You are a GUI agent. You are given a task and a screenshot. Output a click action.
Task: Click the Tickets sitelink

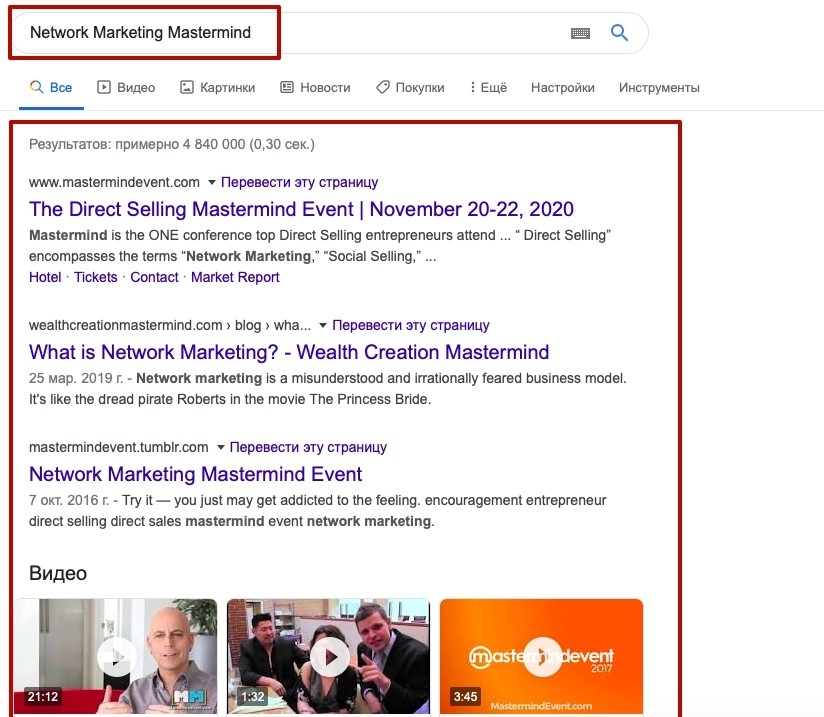click(x=96, y=277)
